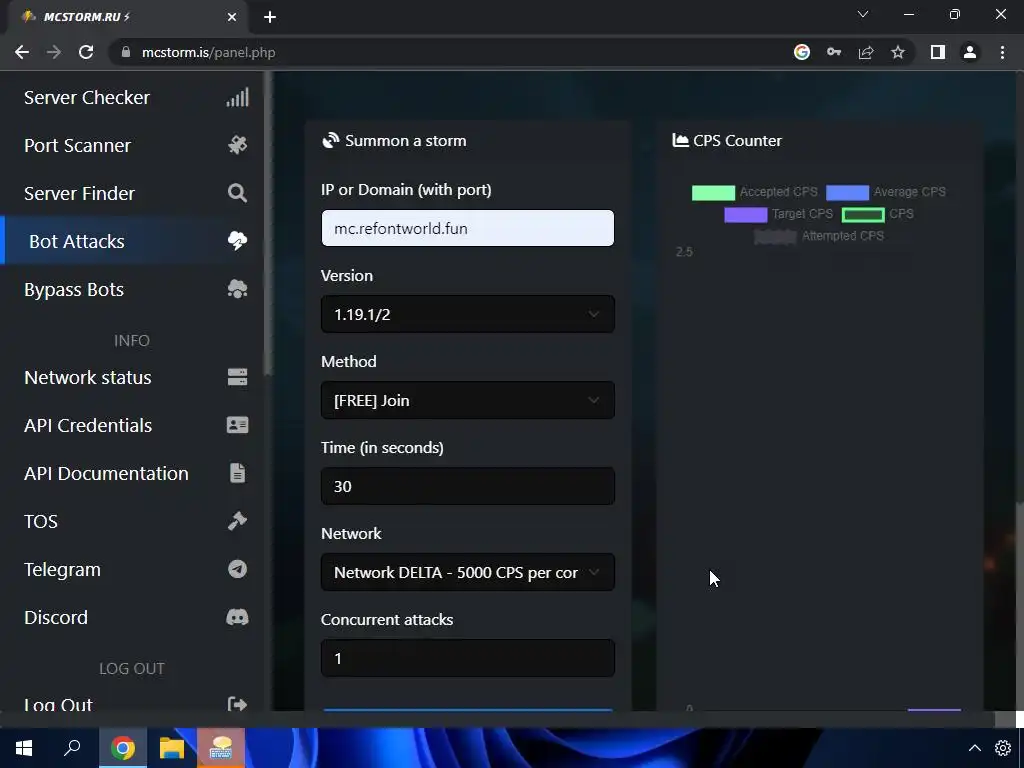Open a new browser tab with plus

coord(270,17)
